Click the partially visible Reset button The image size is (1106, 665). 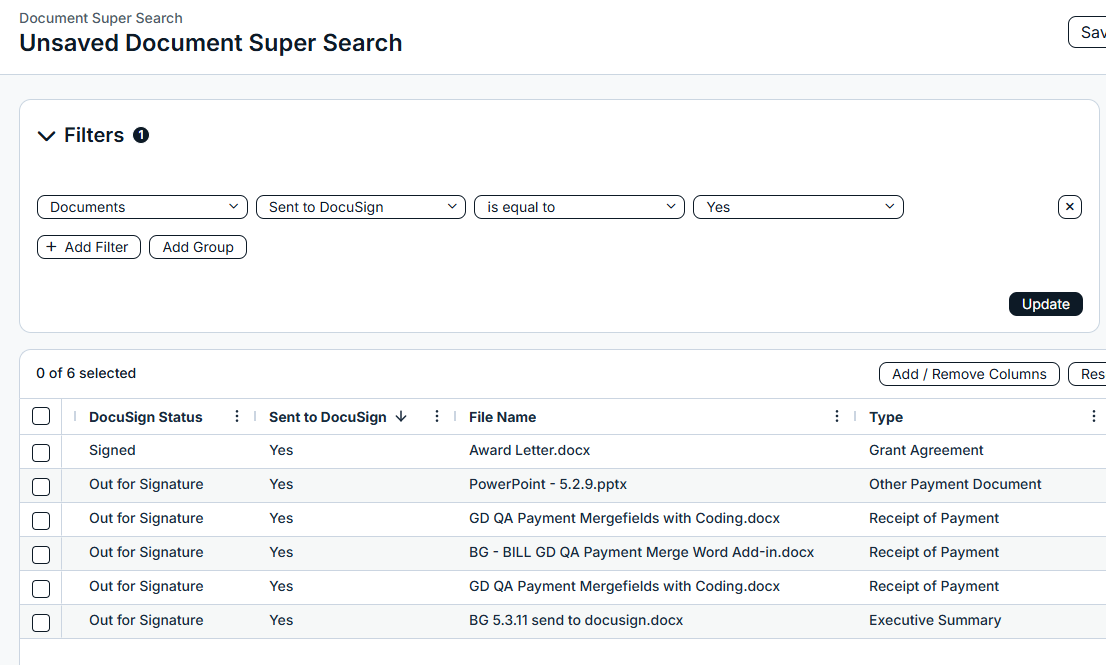1088,374
